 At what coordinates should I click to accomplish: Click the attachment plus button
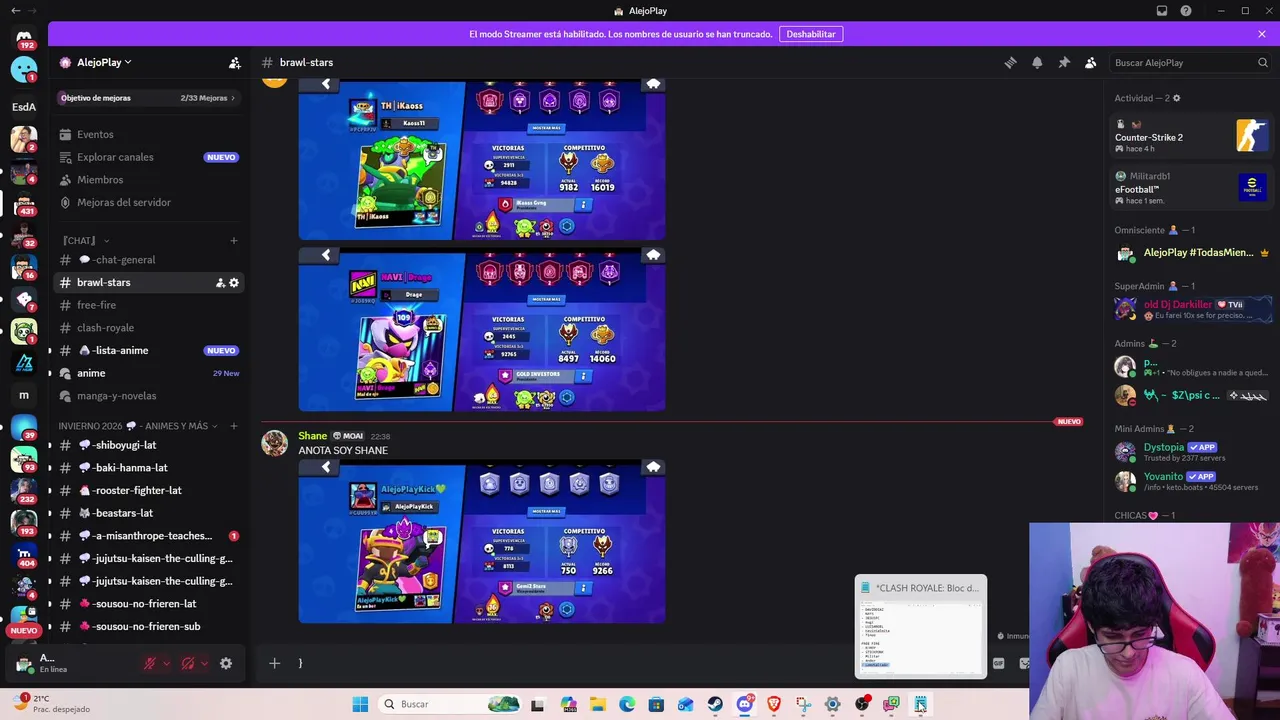point(274,663)
